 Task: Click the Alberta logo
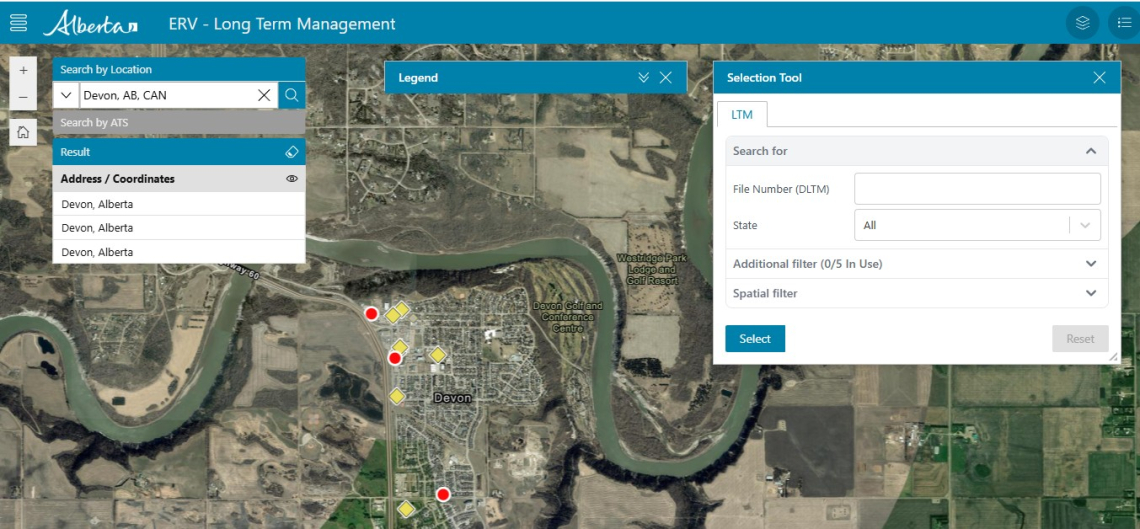tap(89, 23)
